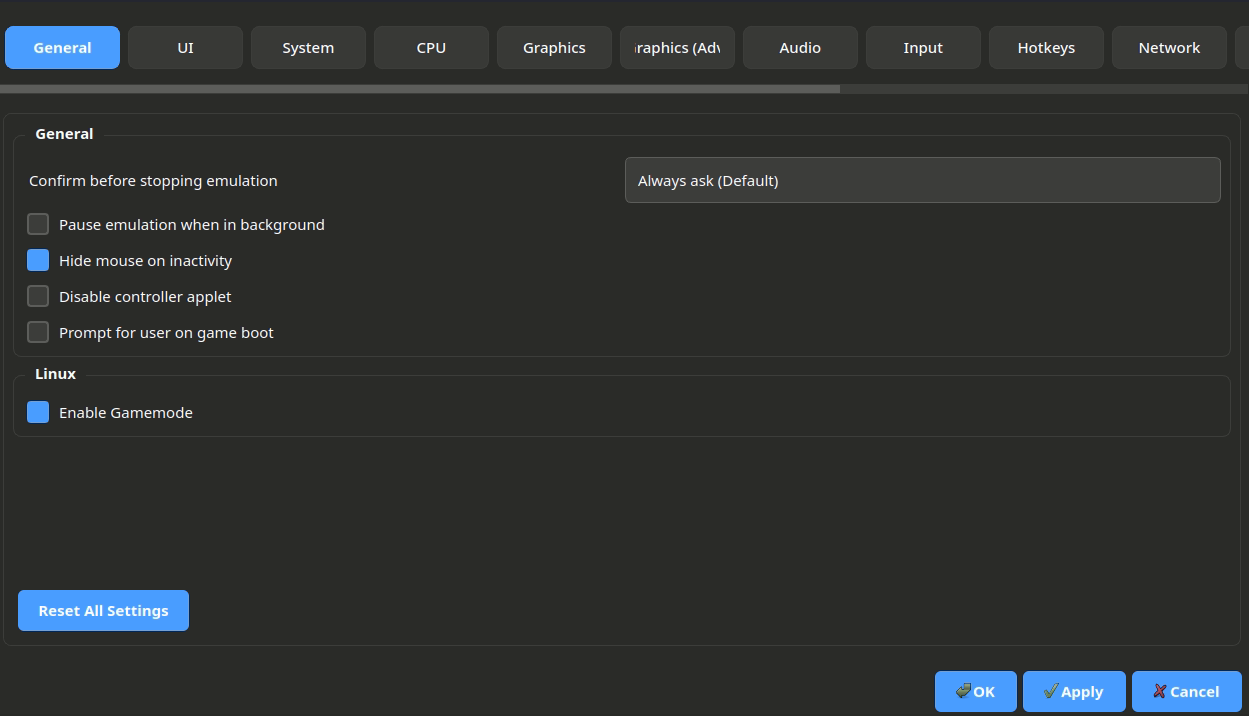Open the Network tab

[x=1169, y=48]
